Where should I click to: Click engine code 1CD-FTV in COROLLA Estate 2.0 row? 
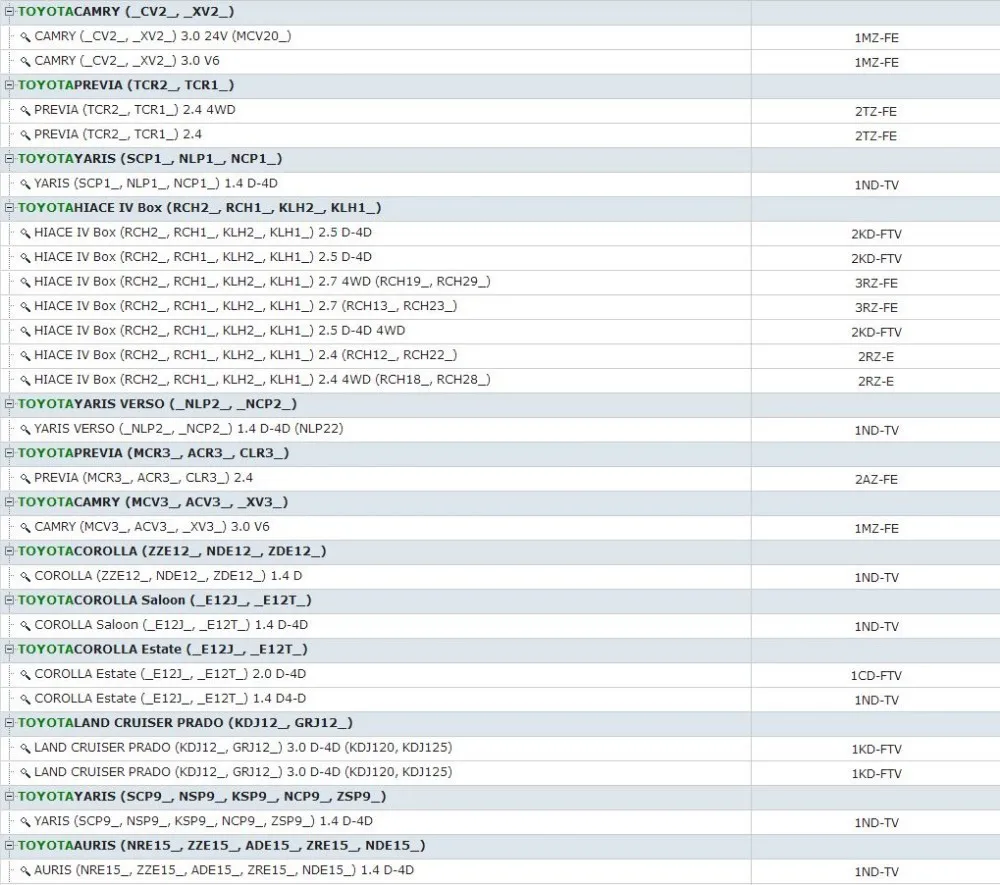pos(876,676)
